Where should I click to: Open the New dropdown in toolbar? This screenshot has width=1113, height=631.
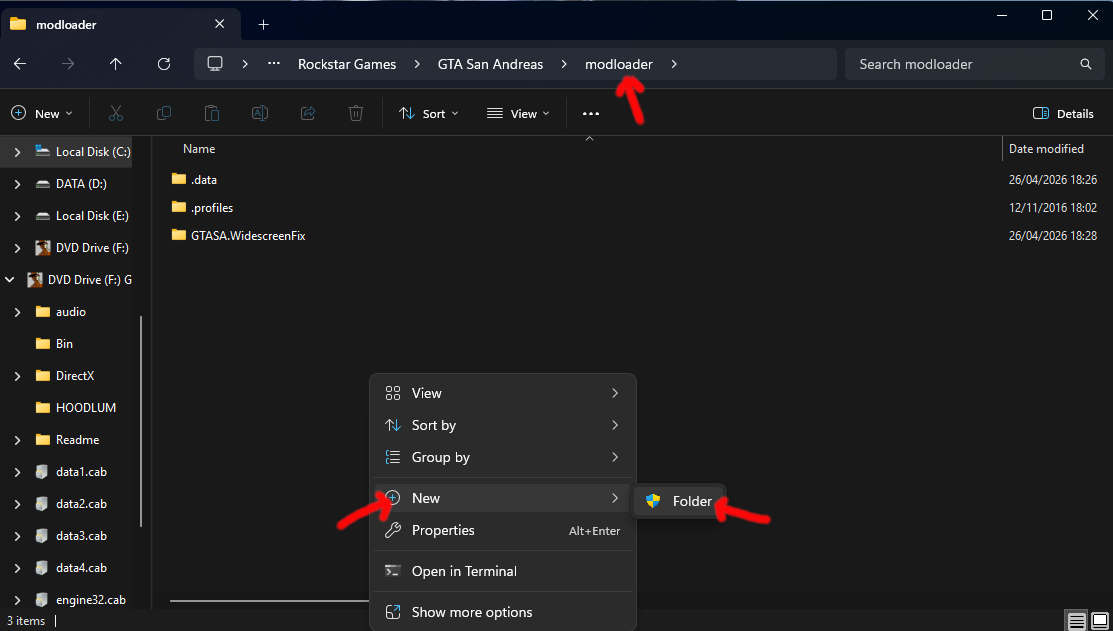click(x=42, y=114)
